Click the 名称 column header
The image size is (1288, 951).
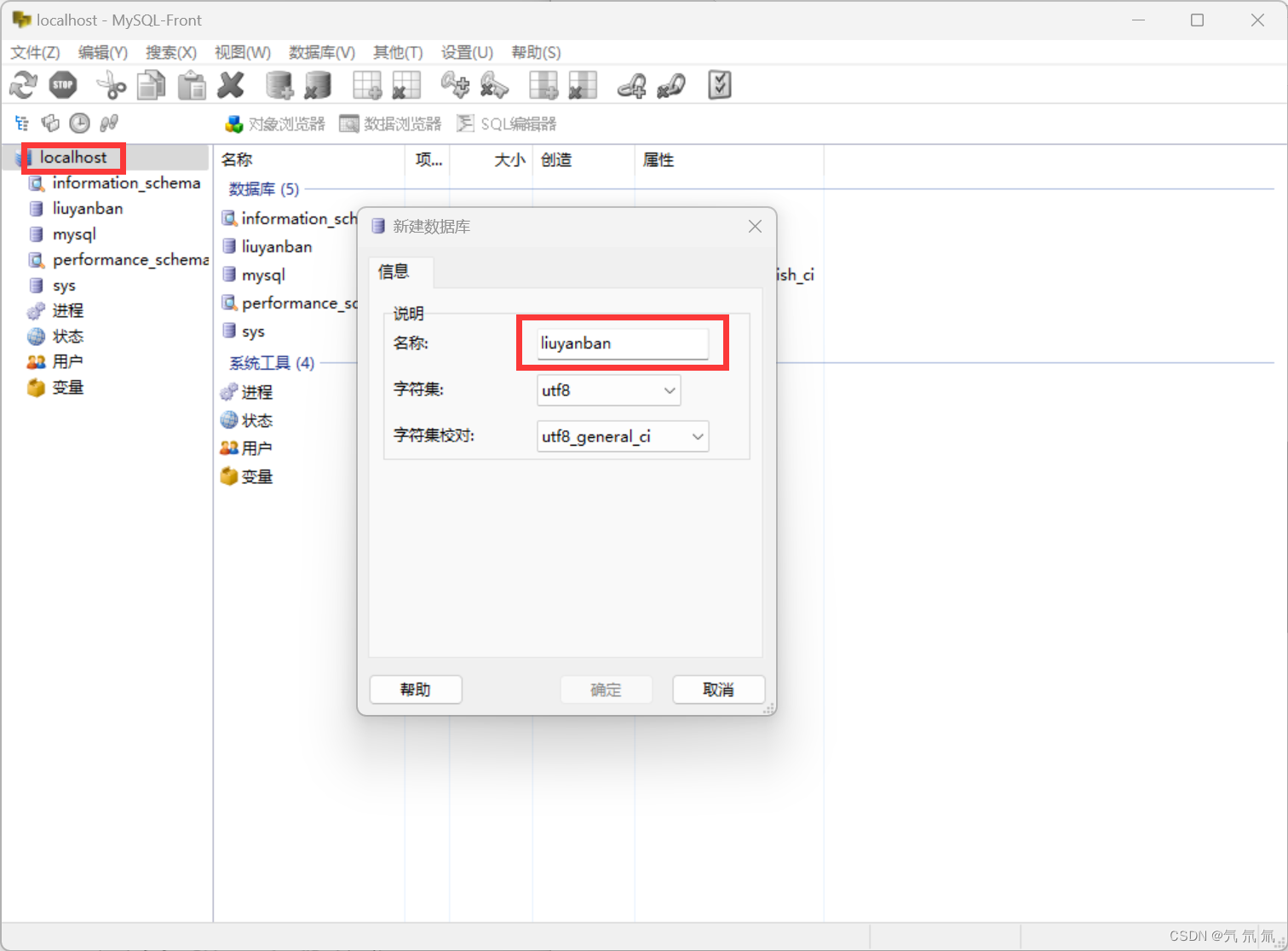point(309,160)
